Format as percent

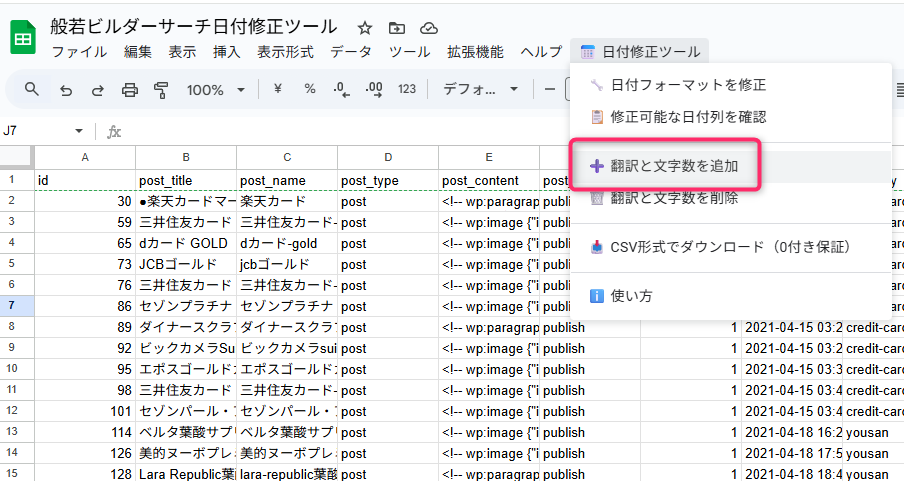[310, 89]
